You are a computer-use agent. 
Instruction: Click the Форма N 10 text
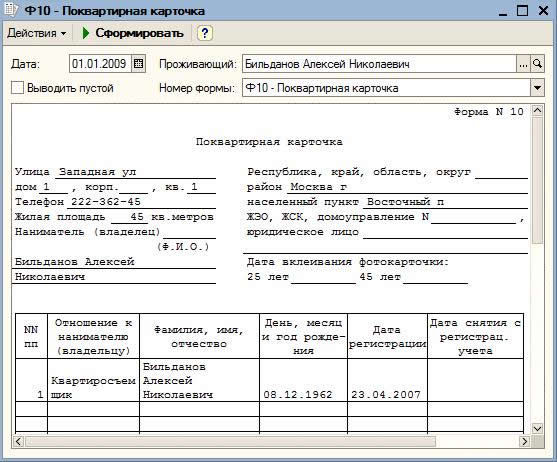click(x=489, y=112)
